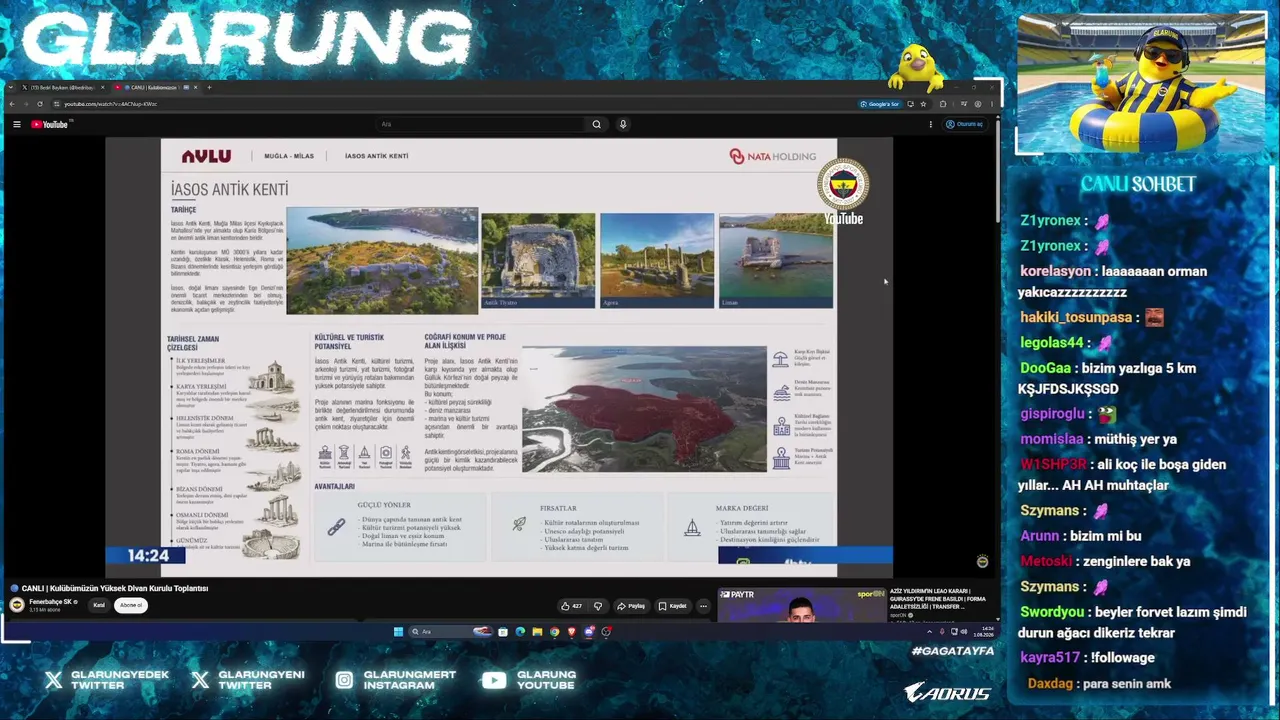
Task: Open a new browser tab
Action: pyautogui.click(x=209, y=87)
